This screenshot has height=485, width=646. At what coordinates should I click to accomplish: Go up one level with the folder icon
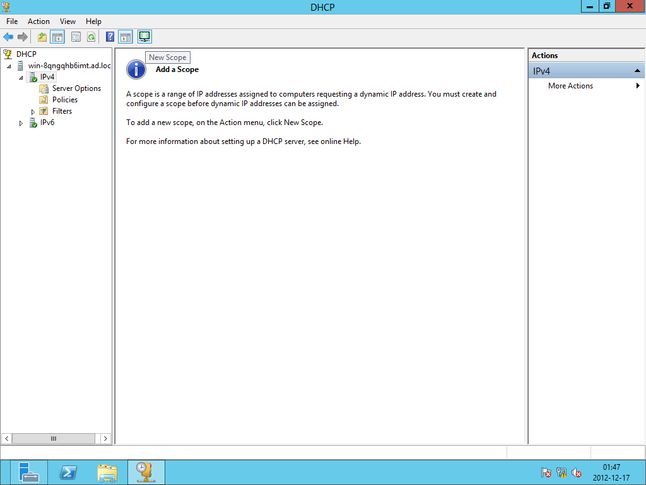(42, 37)
